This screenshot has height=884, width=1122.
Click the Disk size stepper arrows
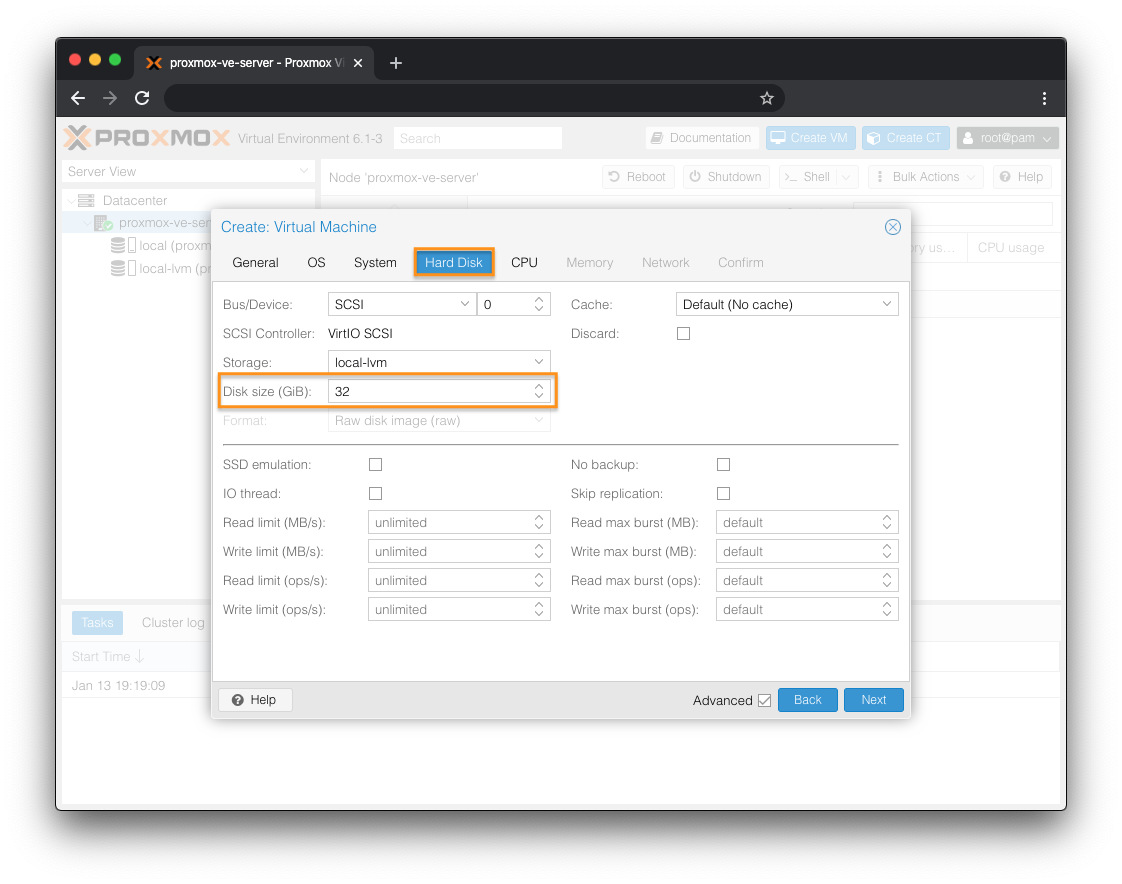tap(539, 392)
